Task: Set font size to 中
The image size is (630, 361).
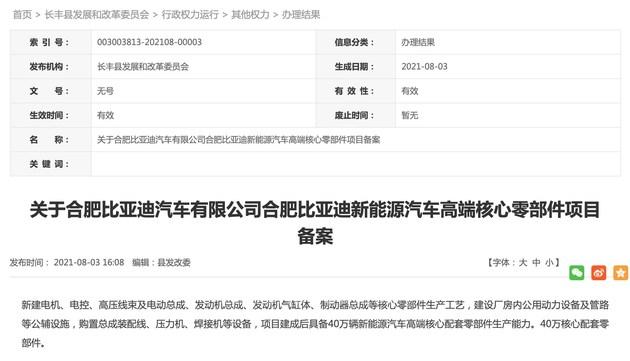Action: [x=536, y=263]
